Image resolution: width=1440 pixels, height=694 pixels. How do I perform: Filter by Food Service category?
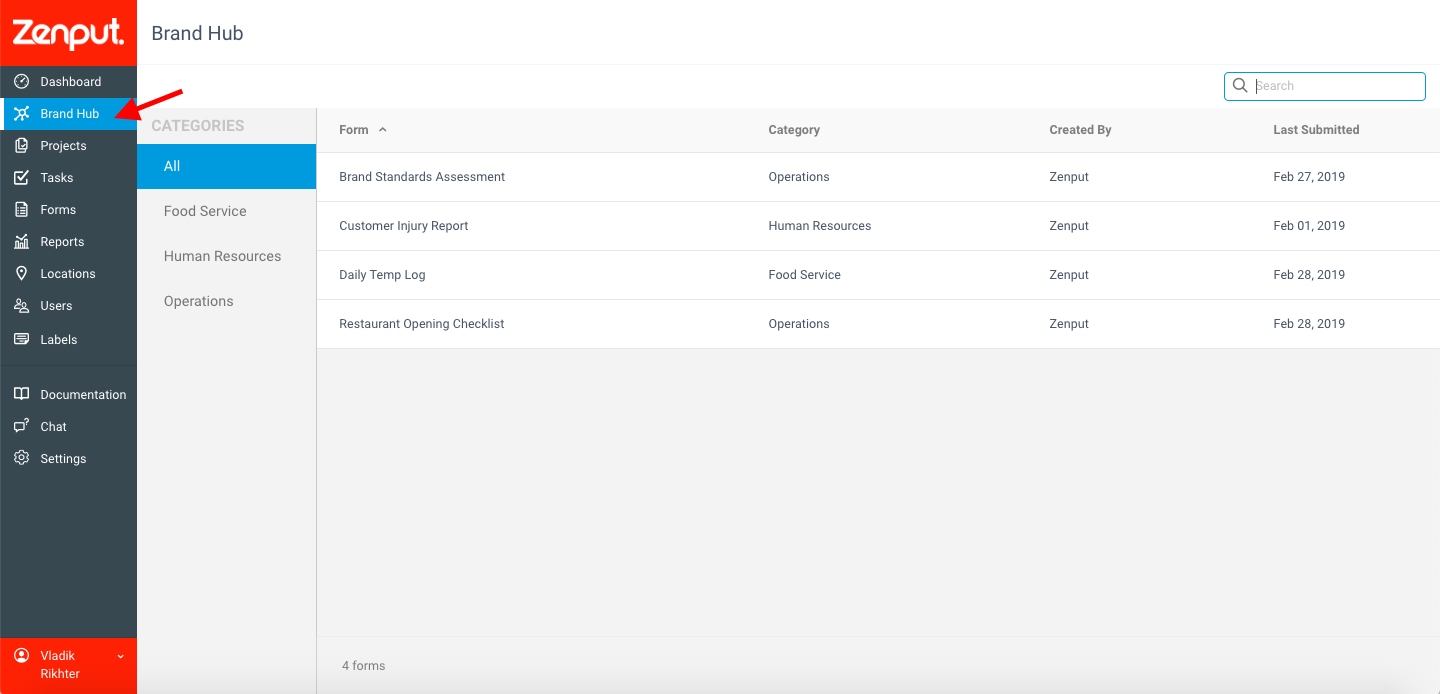click(226, 211)
